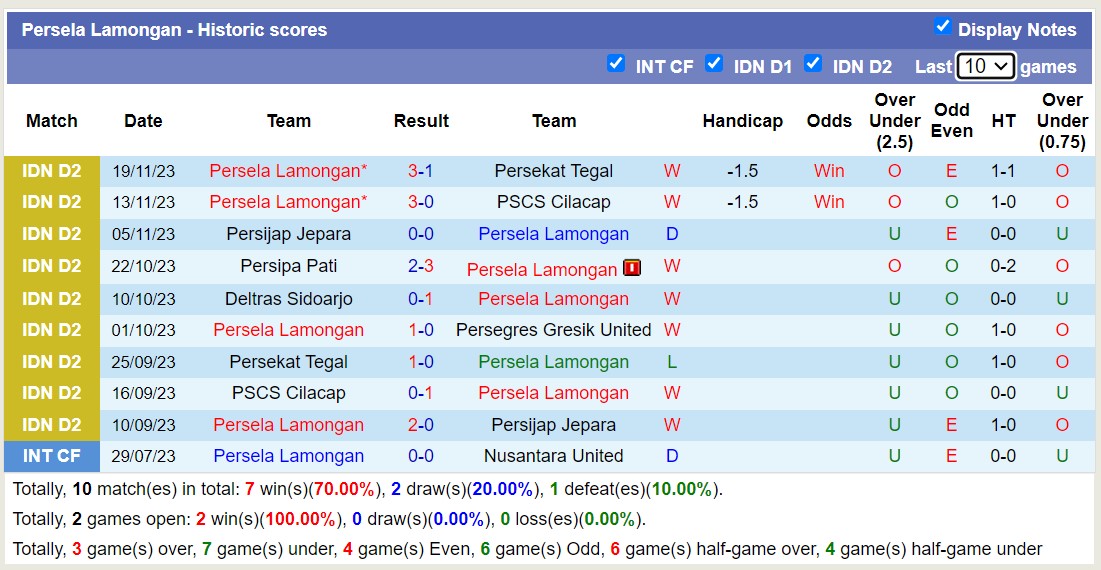Click the Over Under (2.5) column header
Image resolution: width=1101 pixels, height=570 pixels.
pyautogui.click(x=895, y=121)
